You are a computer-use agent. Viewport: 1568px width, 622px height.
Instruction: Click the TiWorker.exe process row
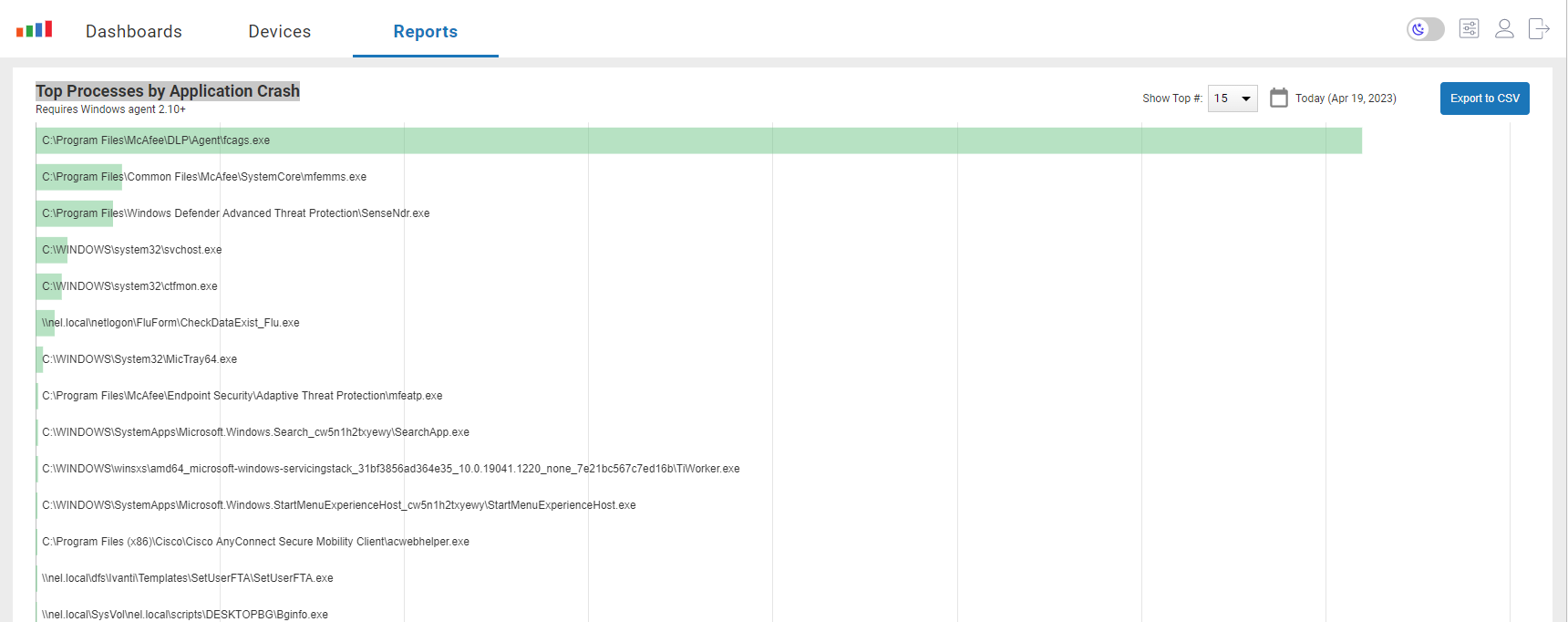(390, 469)
